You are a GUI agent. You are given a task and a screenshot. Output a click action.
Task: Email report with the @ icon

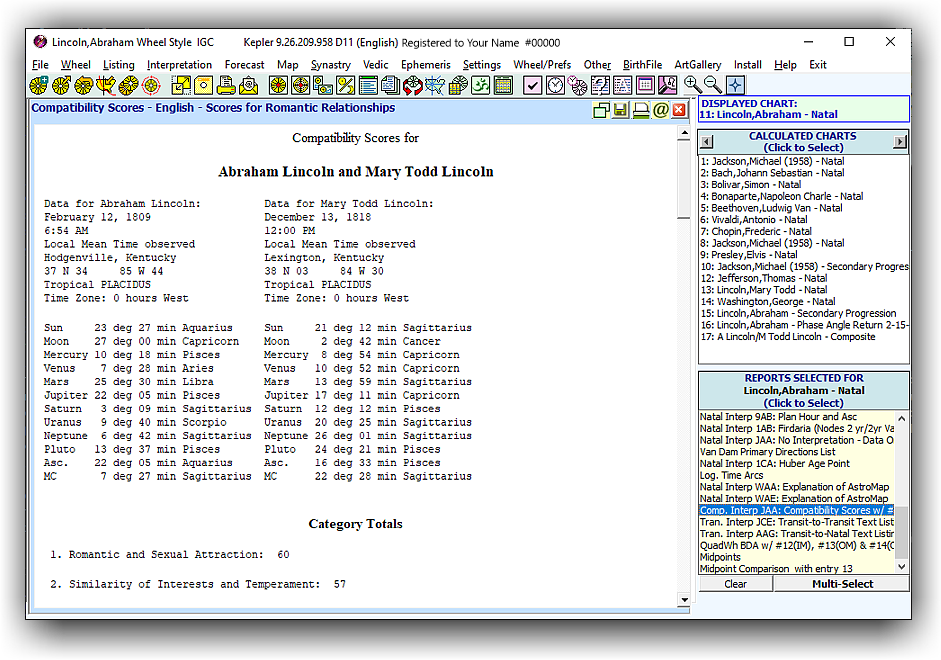[660, 110]
